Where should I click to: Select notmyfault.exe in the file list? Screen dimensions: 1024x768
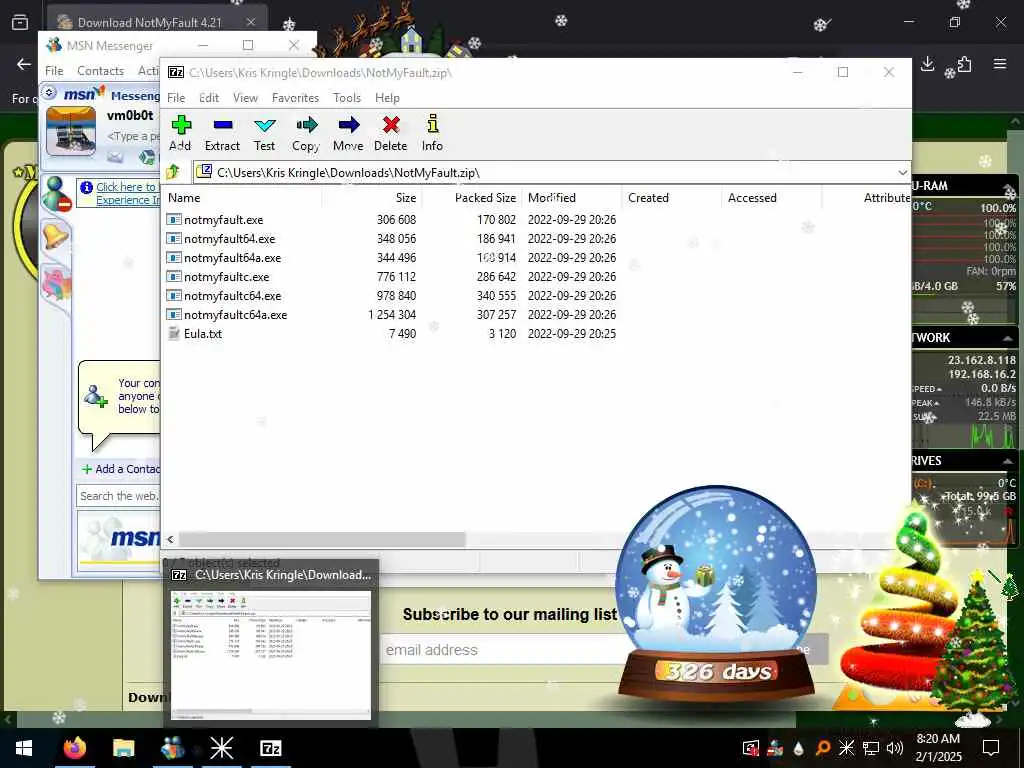click(223, 220)
